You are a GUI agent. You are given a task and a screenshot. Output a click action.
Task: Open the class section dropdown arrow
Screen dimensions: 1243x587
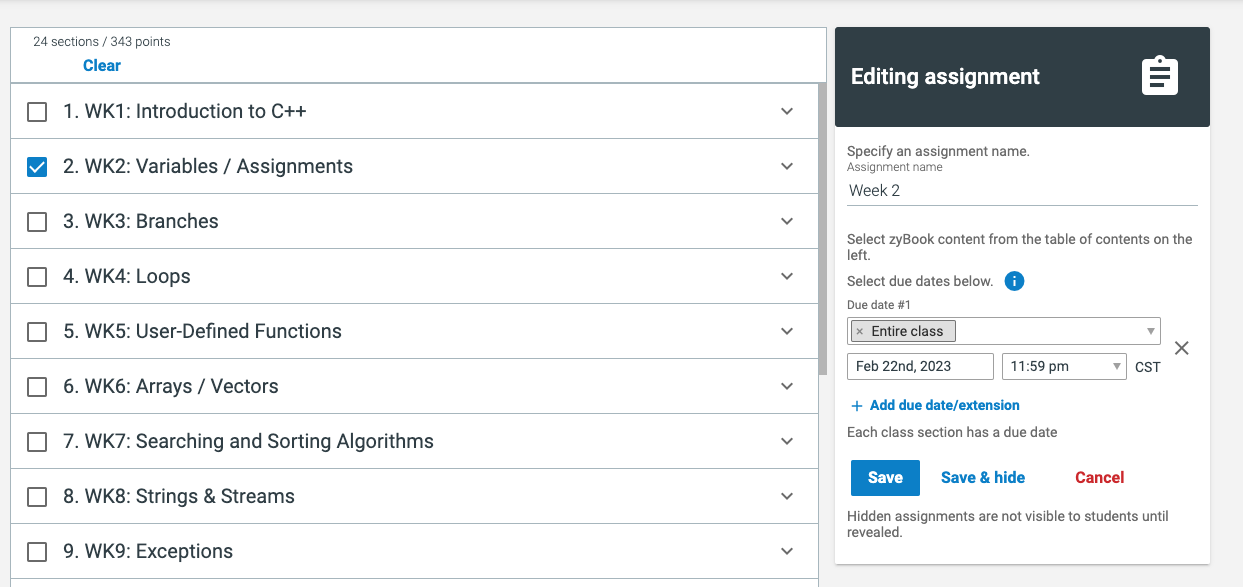[1150, 331]
